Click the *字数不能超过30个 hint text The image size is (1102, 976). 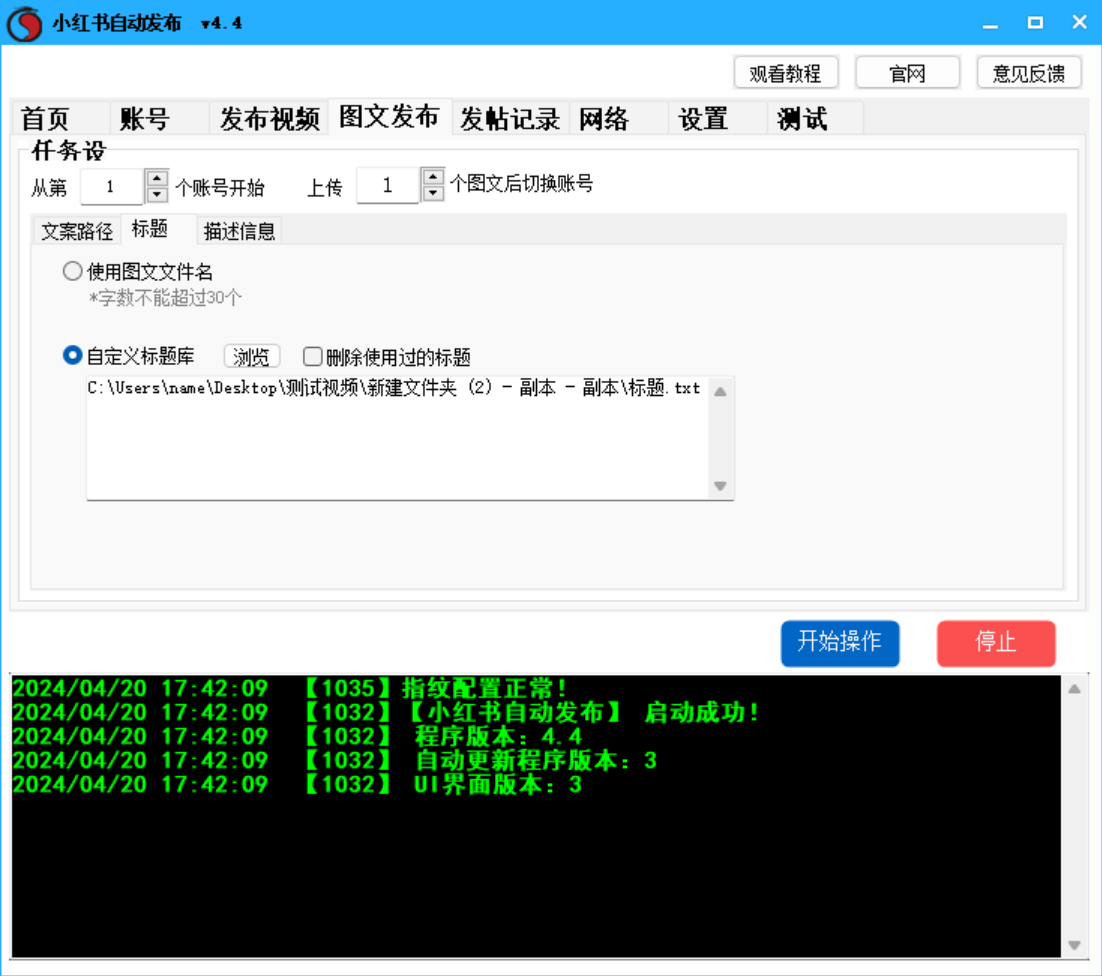click(x=165, y=298)
